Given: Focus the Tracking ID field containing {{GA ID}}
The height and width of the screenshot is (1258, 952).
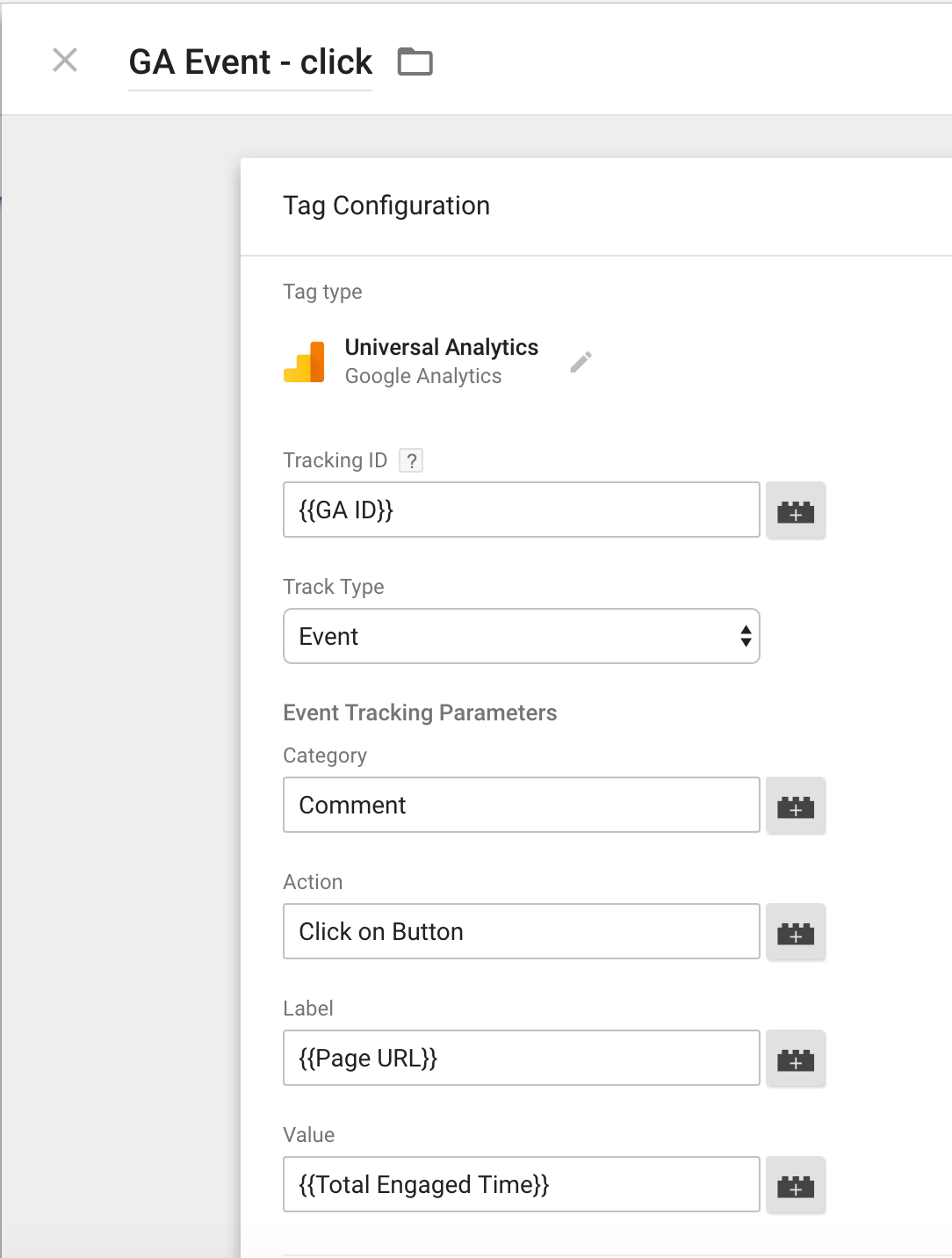Looking at the screenshot, I should pyautogui.click(x=522, y=510).
